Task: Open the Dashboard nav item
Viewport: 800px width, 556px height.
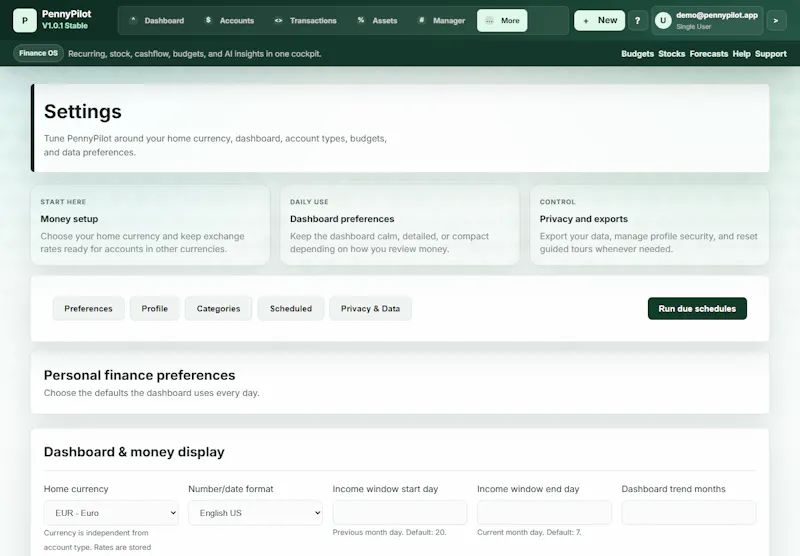Action: pyautogui.click(x=158, y=20)
